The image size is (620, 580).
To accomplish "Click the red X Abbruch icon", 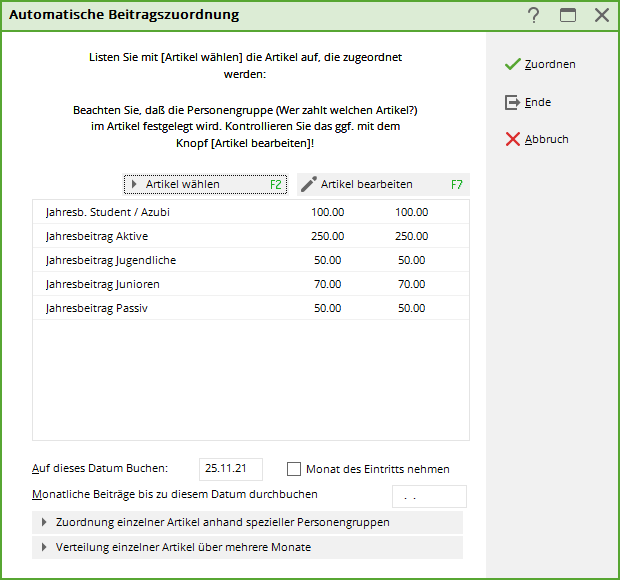I will (512, 139).
